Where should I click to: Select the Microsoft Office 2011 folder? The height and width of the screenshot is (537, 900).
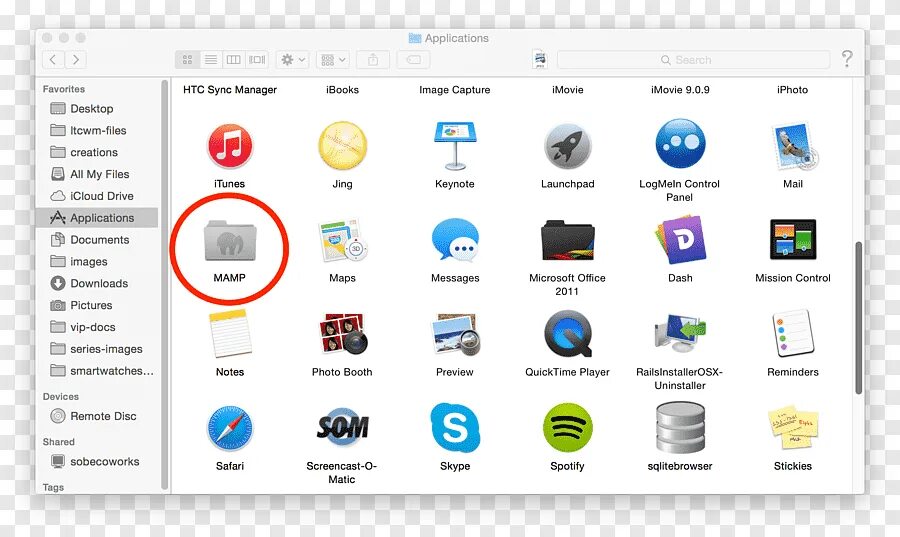coord(567,240)
